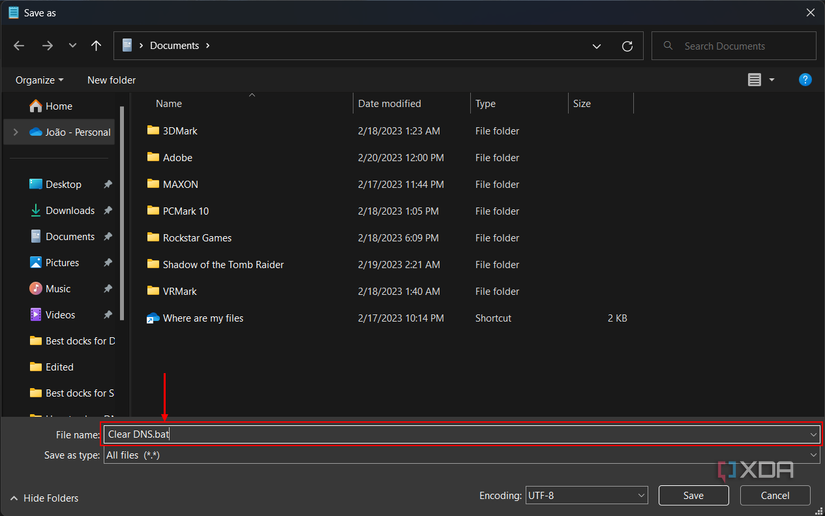Expand chevron after Documents breadcrumb
This screenshot has width=825, height=516.
point(208,46)
